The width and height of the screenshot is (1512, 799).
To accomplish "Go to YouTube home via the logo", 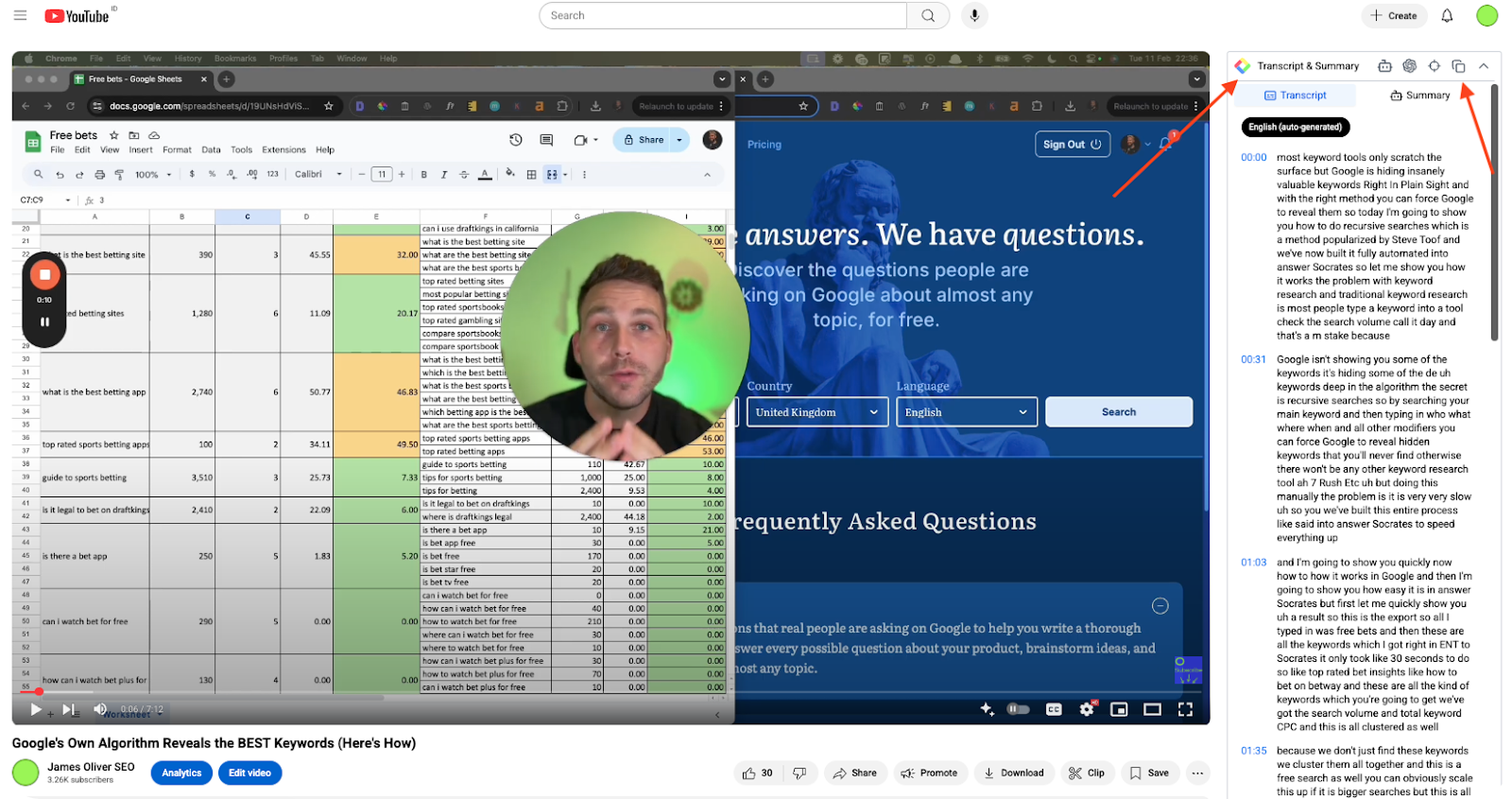I will [77, 15].
